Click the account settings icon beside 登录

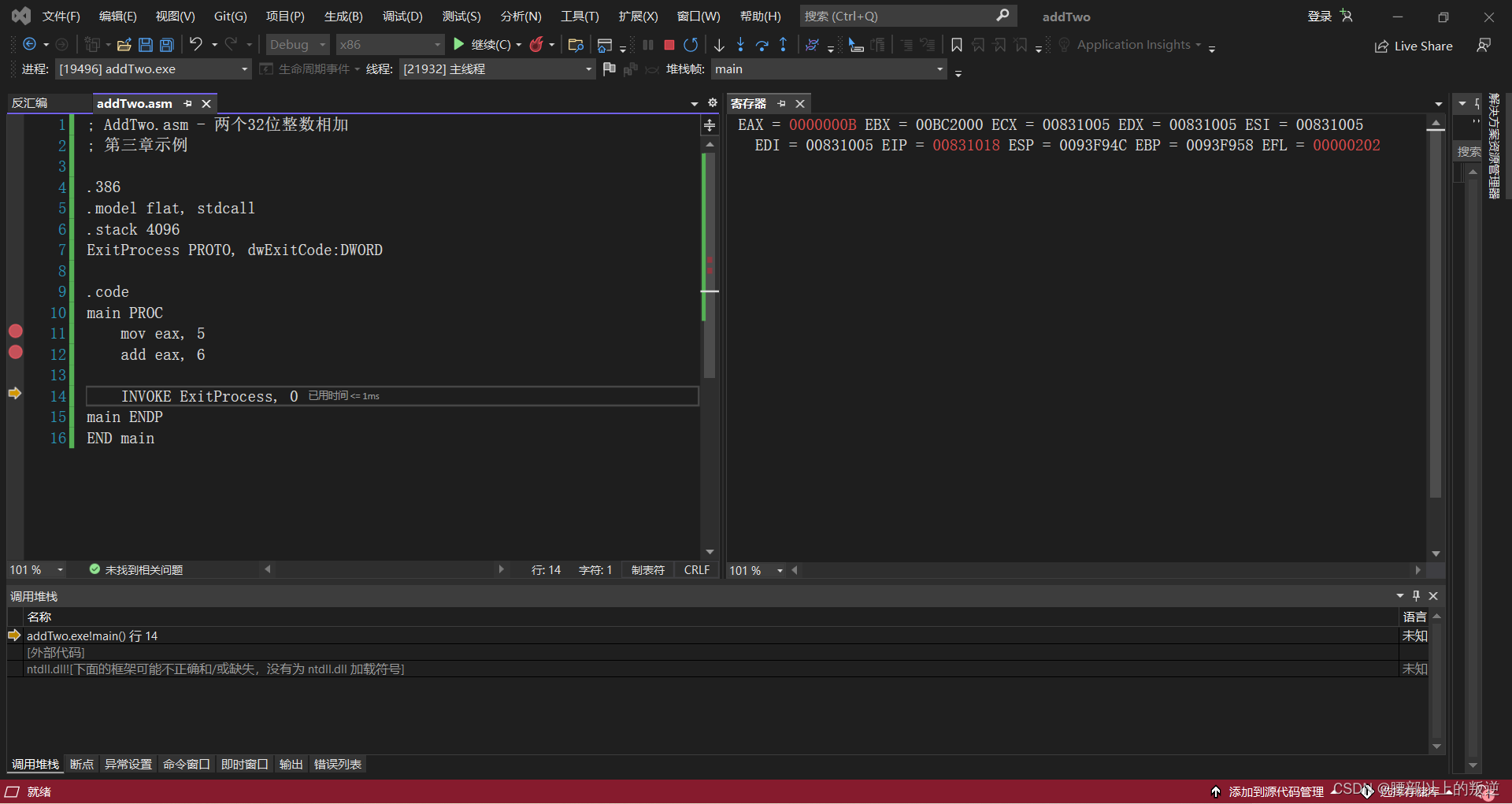pos(1347,16)
